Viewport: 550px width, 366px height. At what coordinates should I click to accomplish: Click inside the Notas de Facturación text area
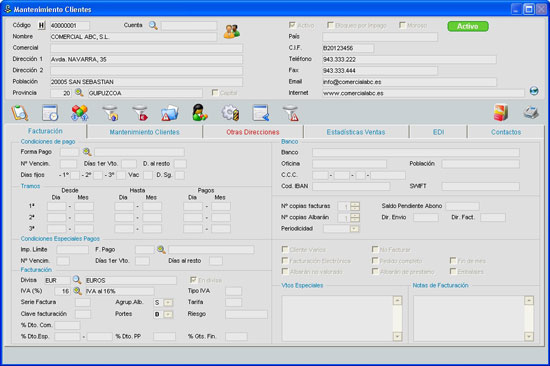[x=469, y=318]
